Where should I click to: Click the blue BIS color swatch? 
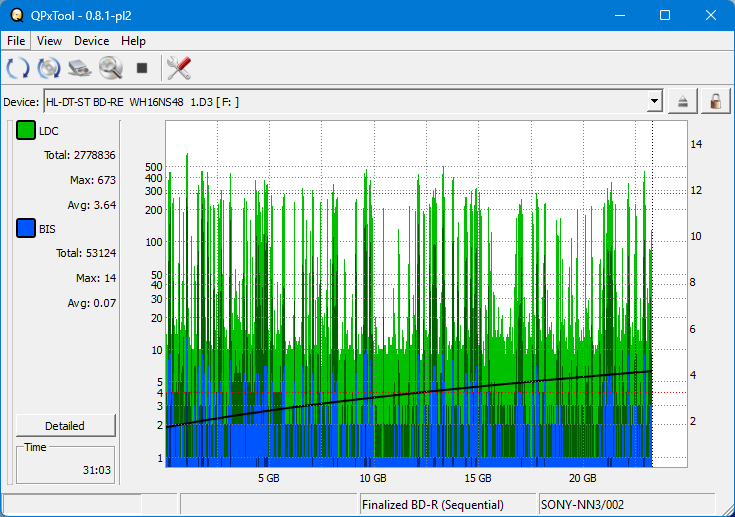26,228
